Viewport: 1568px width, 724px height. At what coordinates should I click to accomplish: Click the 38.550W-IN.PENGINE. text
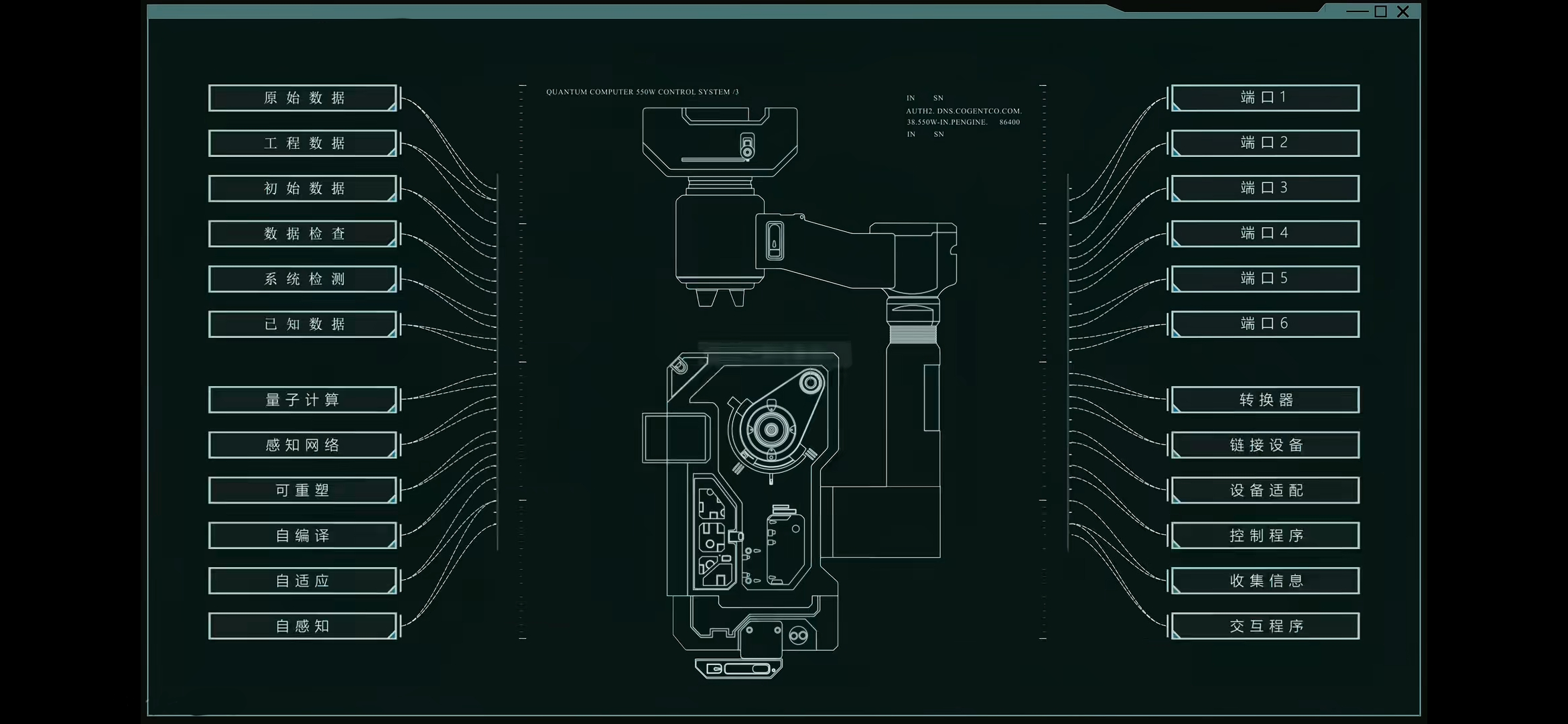pyautogui.click(x=947, y=122)
